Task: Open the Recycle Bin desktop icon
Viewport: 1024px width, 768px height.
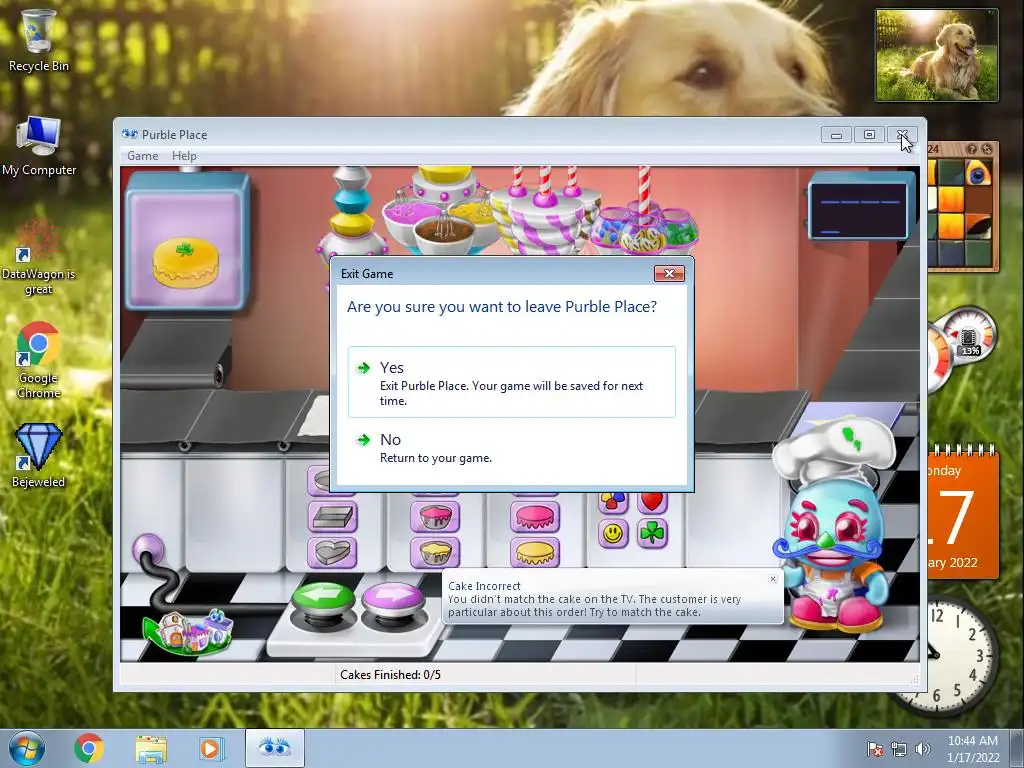Action: click(38, 40)
